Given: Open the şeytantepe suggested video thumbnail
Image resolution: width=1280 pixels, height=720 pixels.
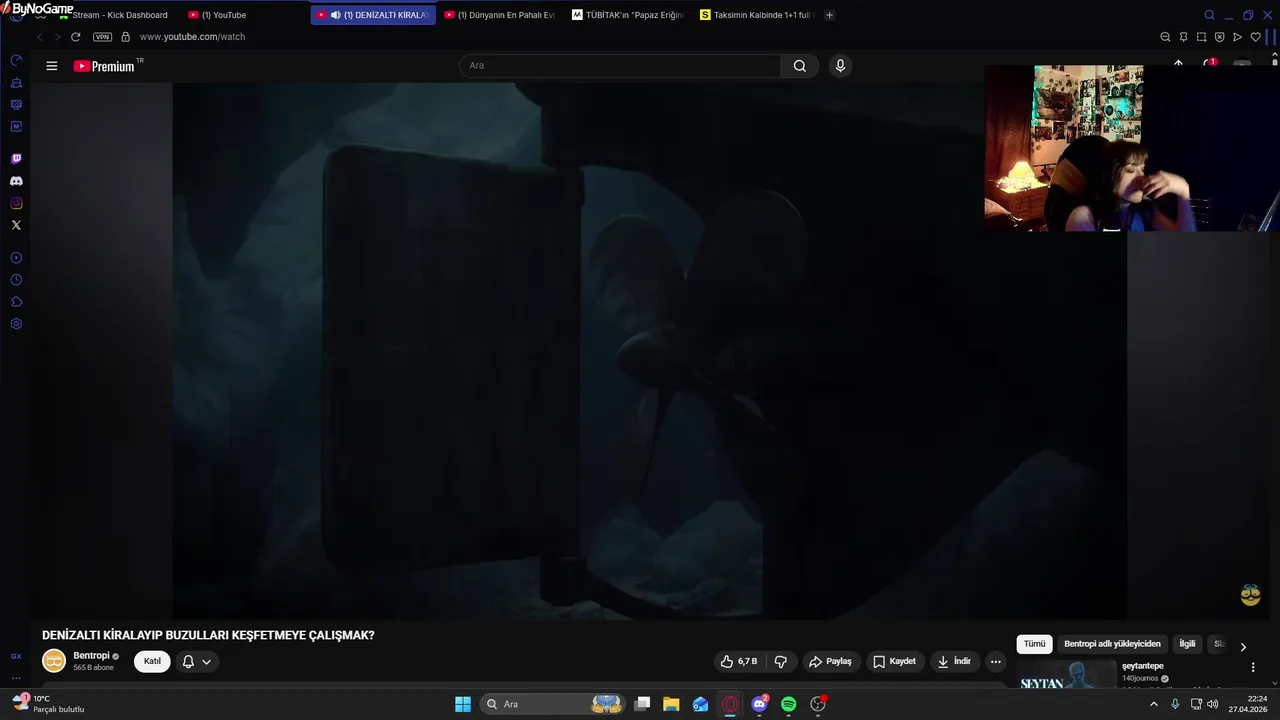Looking at the screenshot, I should pos(1067,675).
